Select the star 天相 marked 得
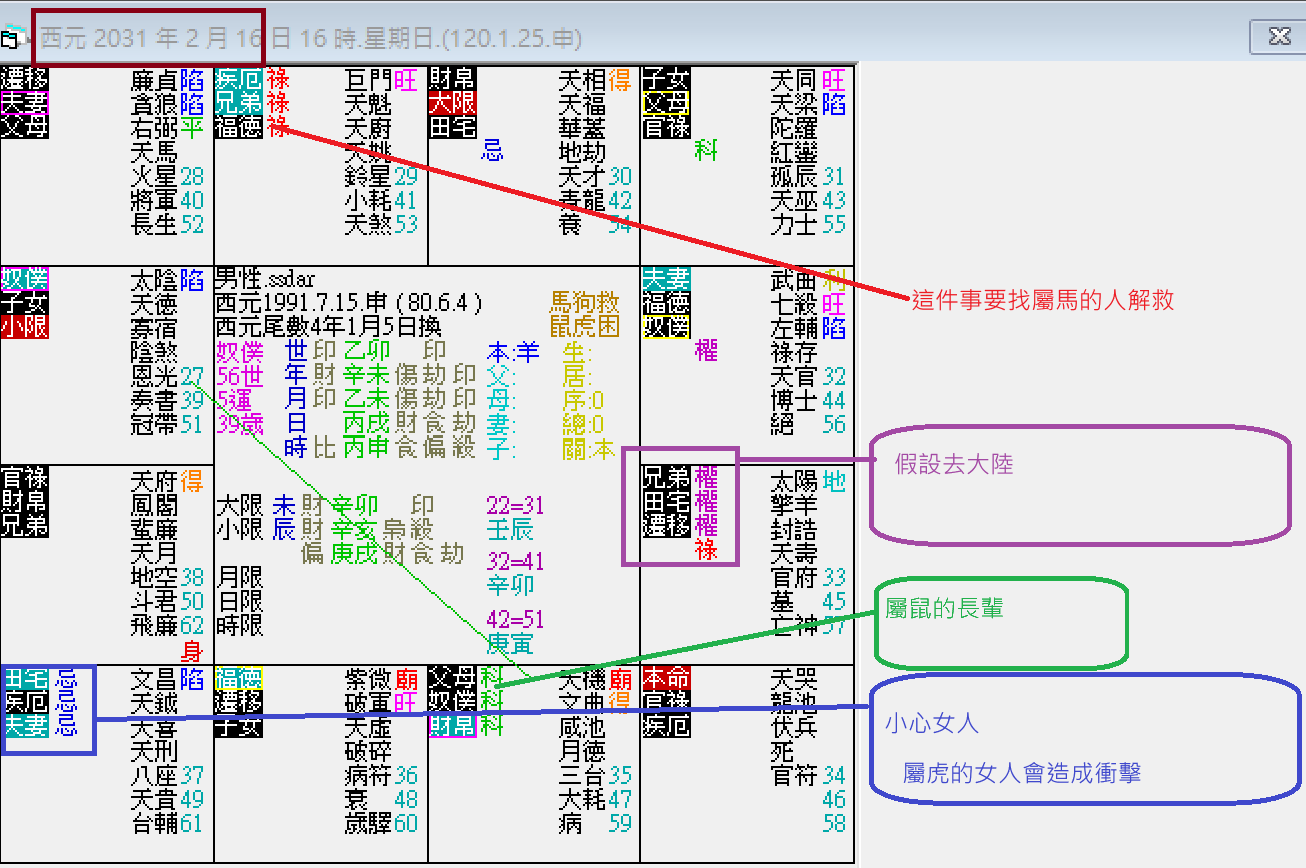This screenshot has height=868, width=1306. (582, 80)
